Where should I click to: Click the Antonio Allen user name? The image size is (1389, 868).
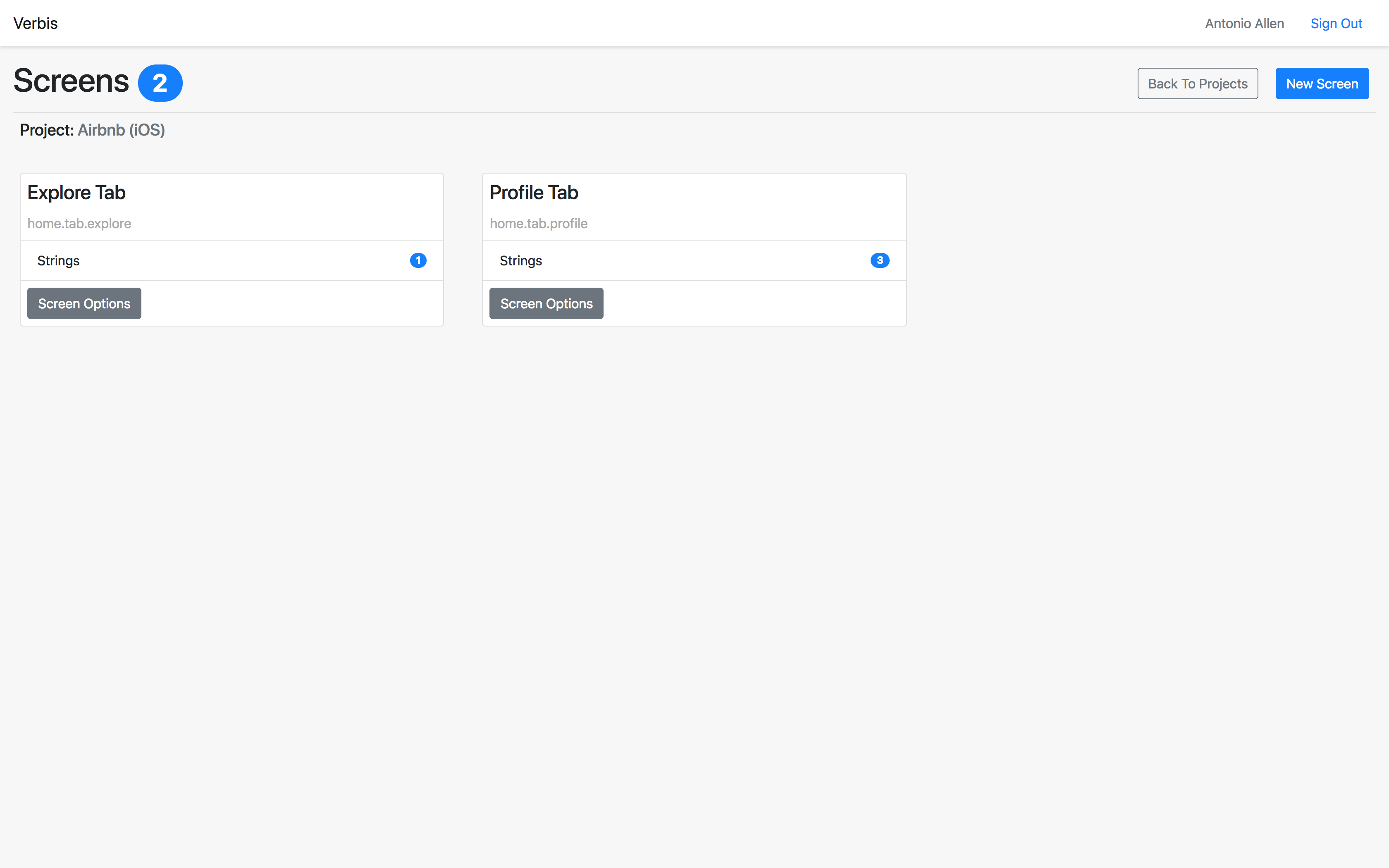[x=1244, y=24]
